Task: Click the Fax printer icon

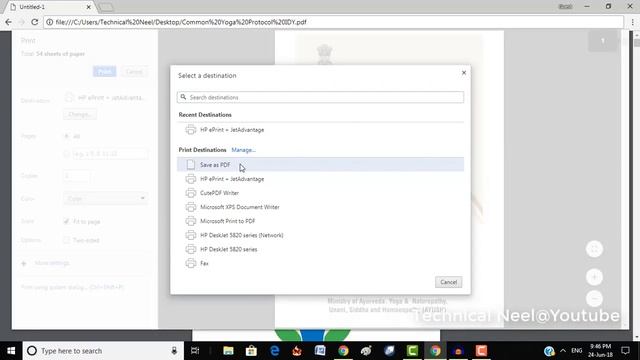Action: [x=191, y=263]
